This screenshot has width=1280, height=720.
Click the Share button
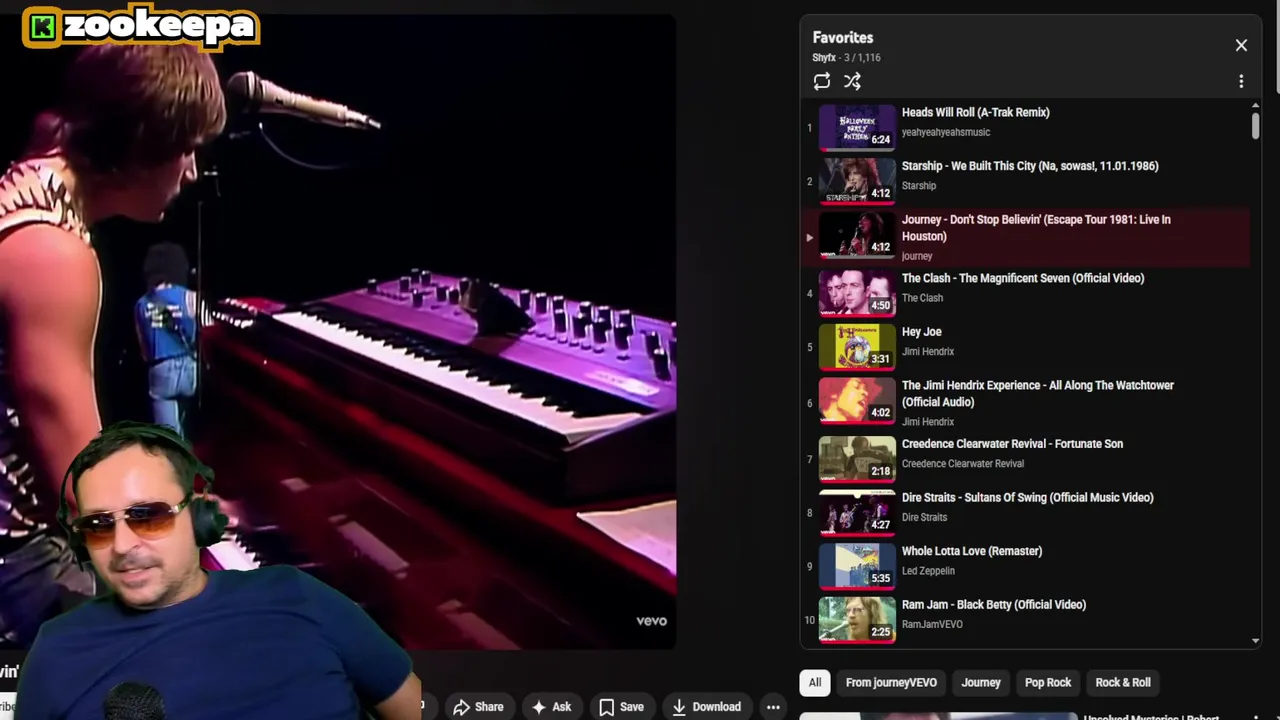coord(478,707)
